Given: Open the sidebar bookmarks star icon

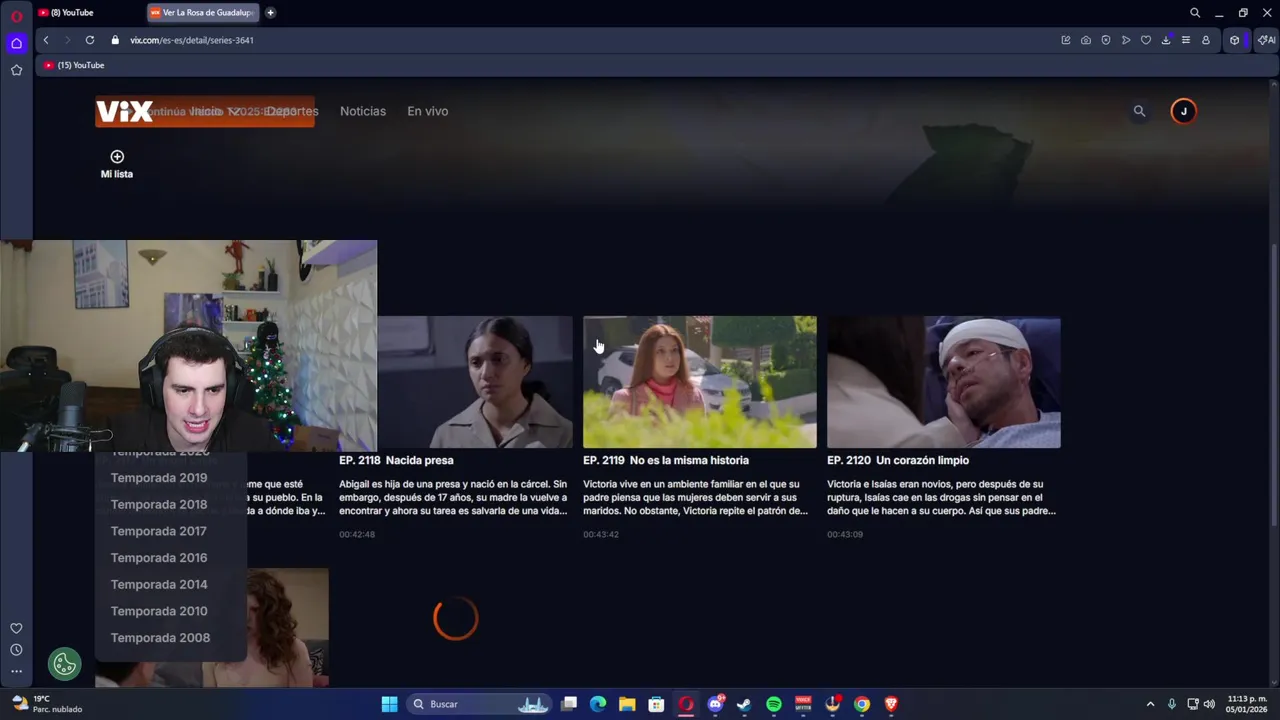Looking at the screenshot, I should click(x=16, y=70).
